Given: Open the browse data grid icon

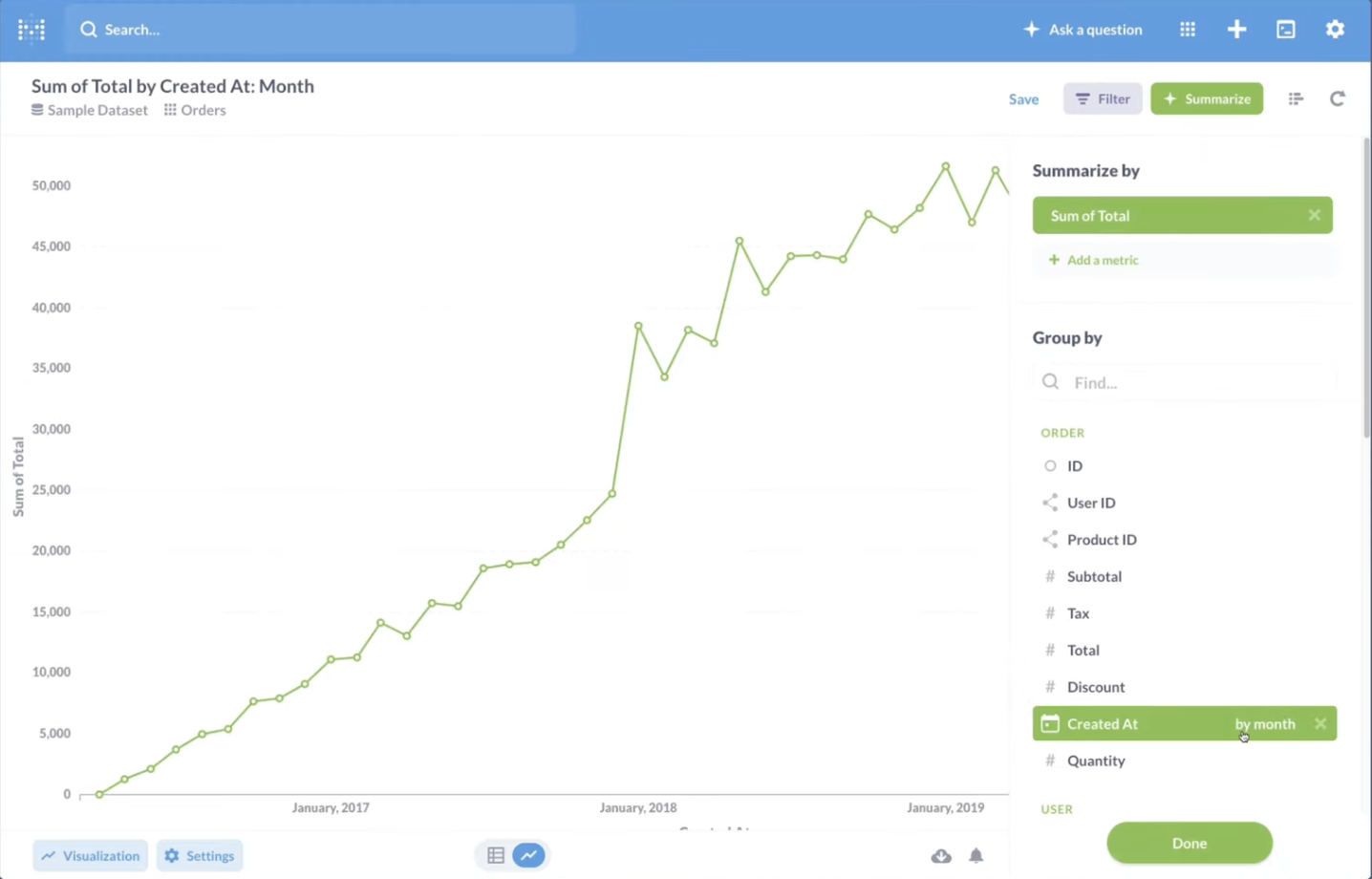Looking at the screenshot, I should 1188,30.
